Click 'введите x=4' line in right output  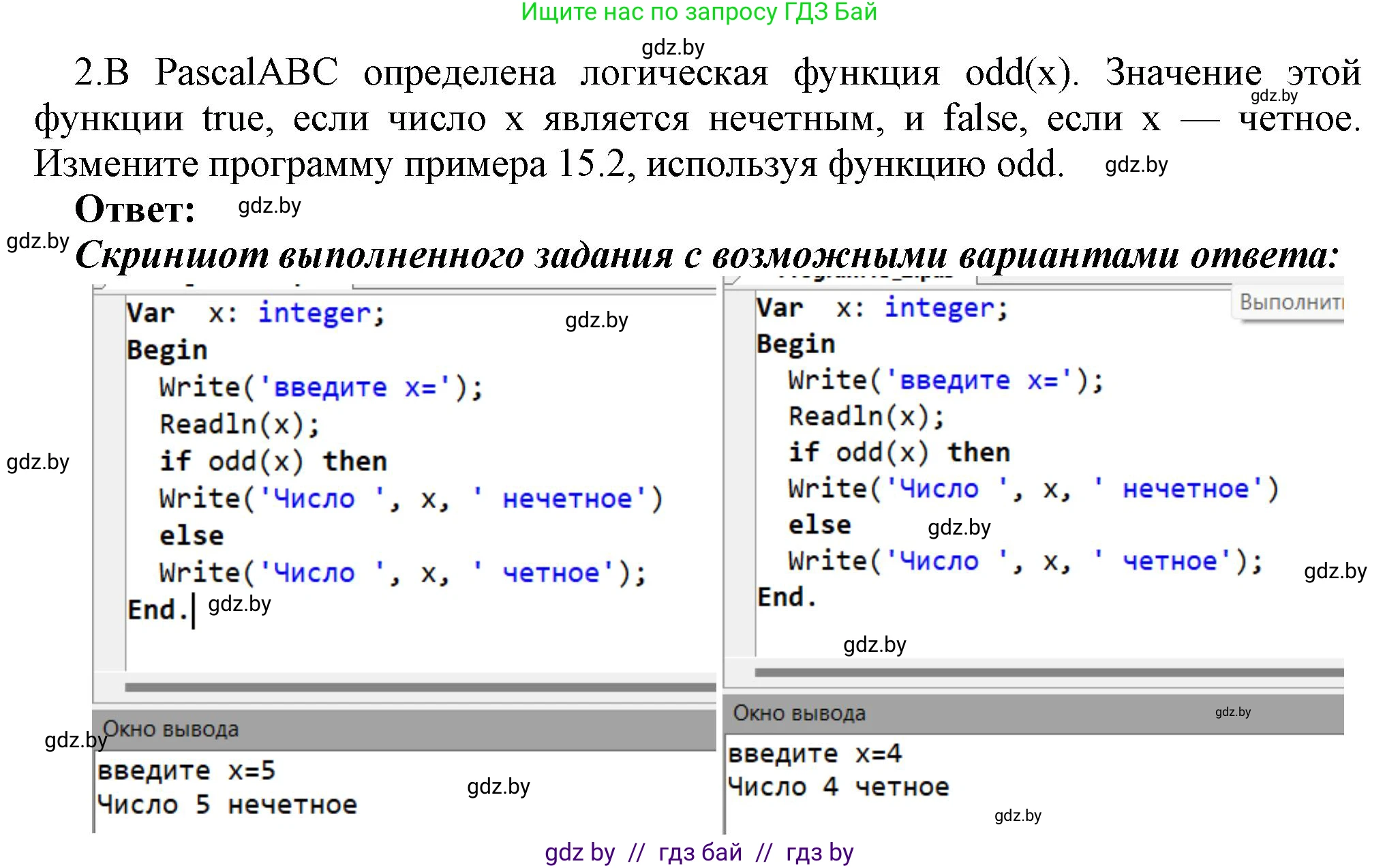click(815, 754)
